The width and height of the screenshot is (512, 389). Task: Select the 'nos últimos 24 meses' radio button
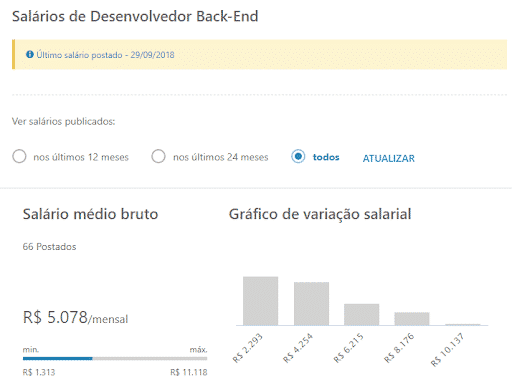(x=158, y=156)
